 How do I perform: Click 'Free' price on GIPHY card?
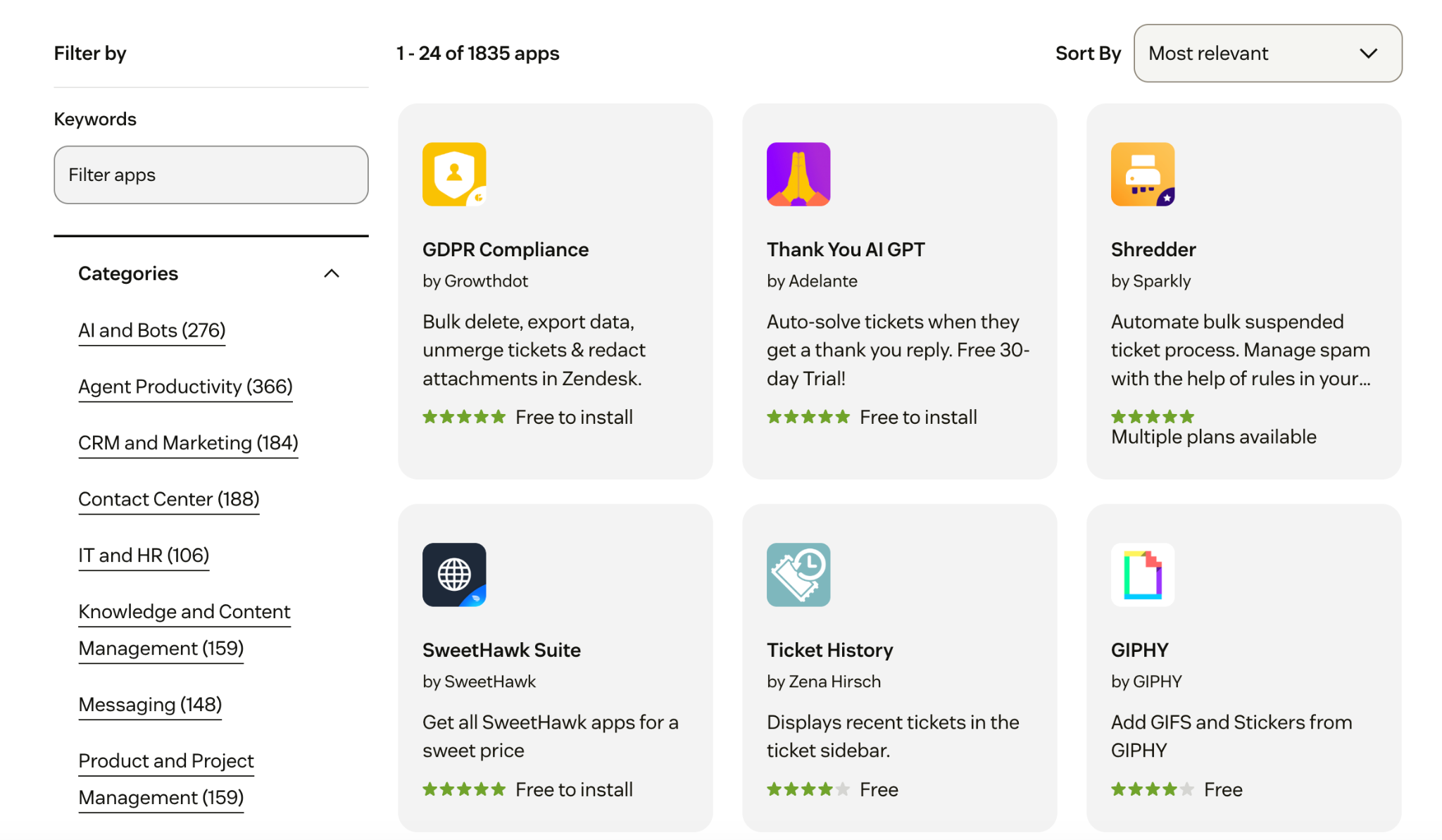(x=1223, y=789)
